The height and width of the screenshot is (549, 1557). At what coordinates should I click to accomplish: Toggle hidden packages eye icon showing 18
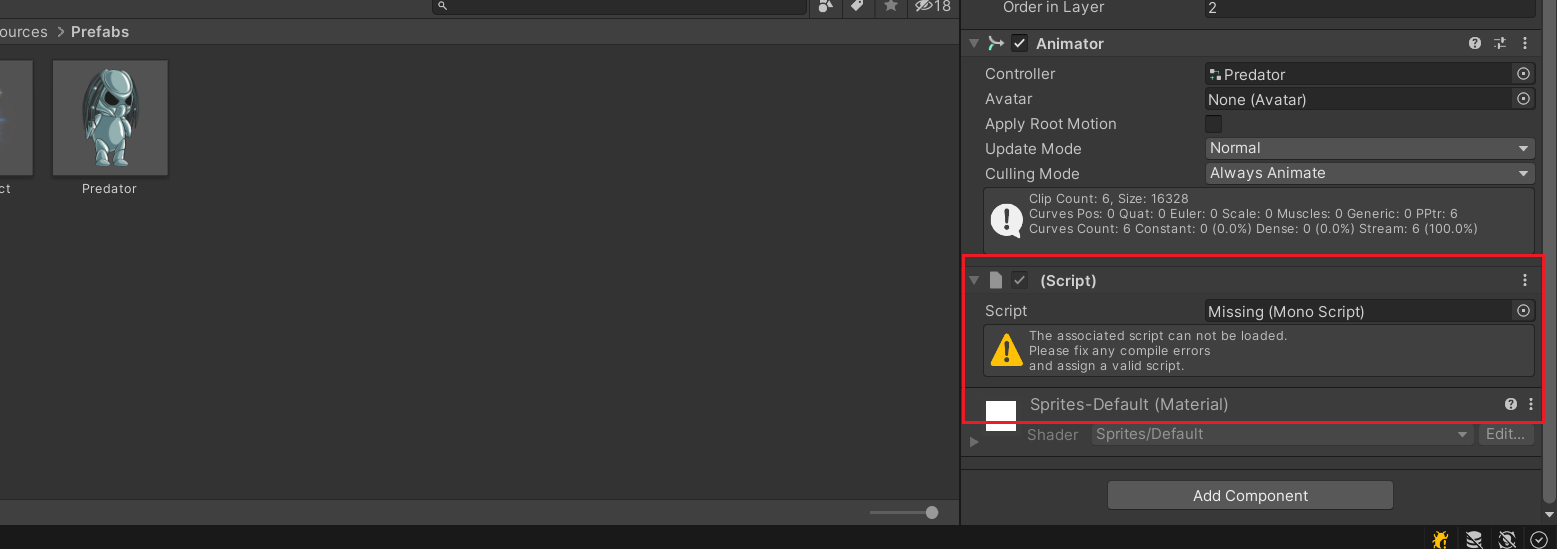[x=932, y=6]
